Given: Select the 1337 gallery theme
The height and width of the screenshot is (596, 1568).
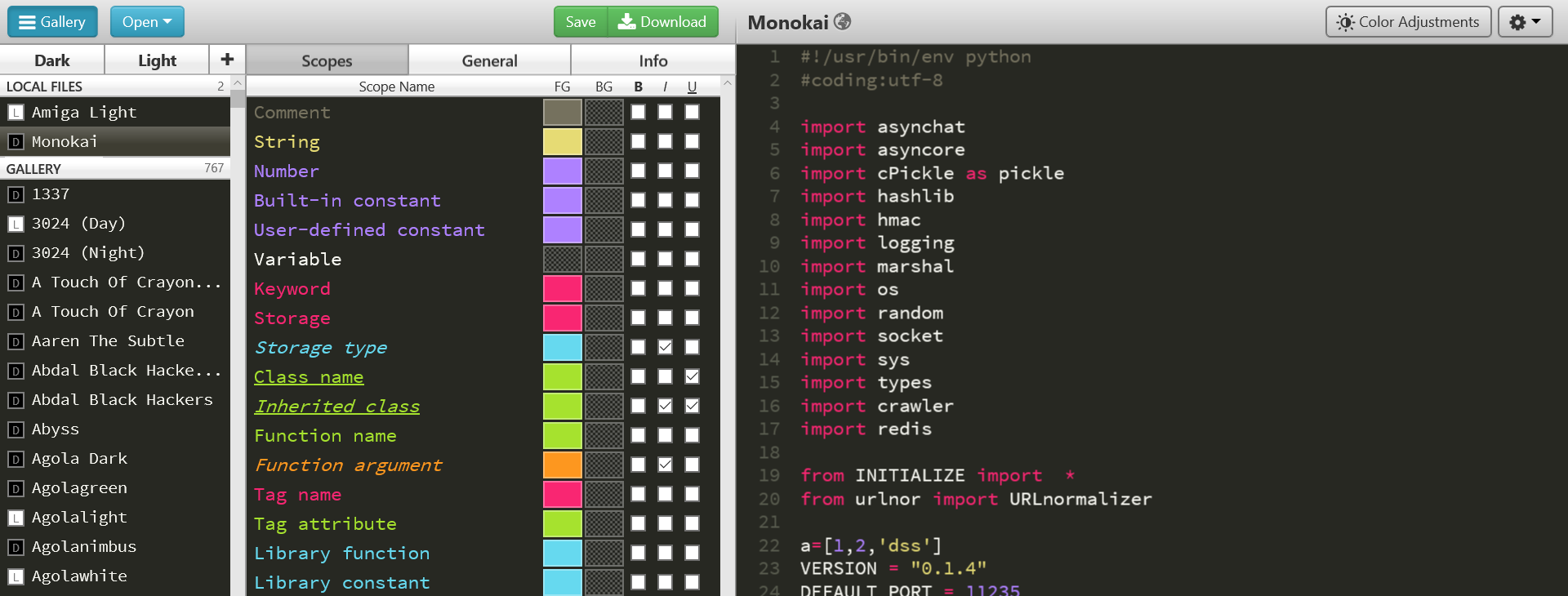Looking at the screenshot, I should tap(115, 193).
